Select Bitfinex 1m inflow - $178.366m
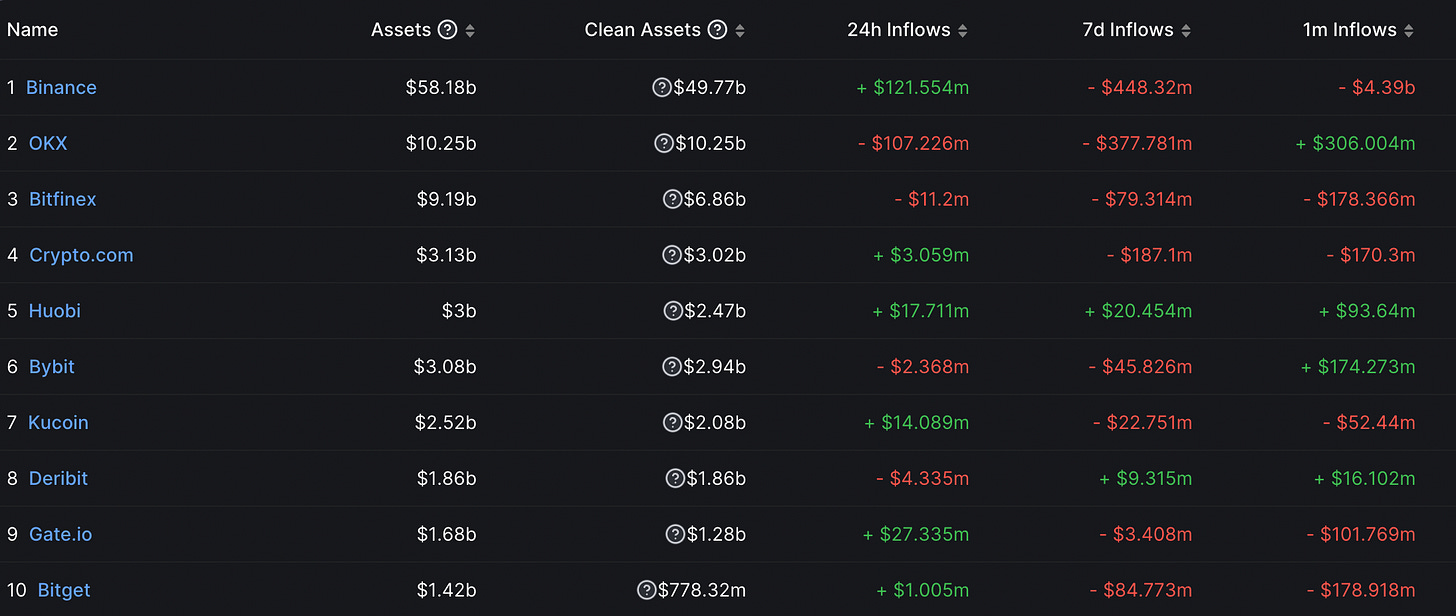The height and width of the screenshot is (616, 1456). pos(1359,199)
